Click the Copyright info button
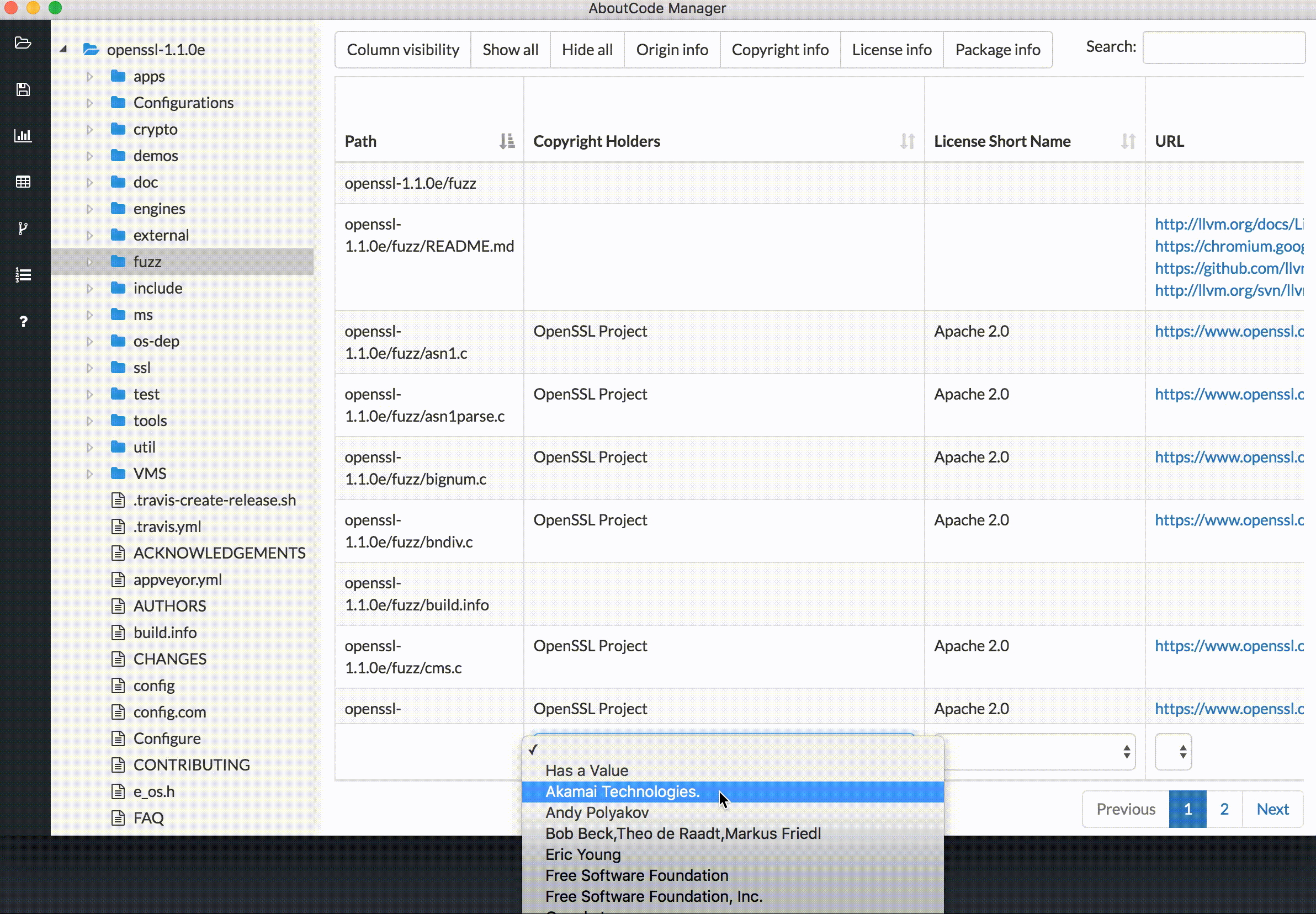The image size is (1316, 914). [779, 50]
